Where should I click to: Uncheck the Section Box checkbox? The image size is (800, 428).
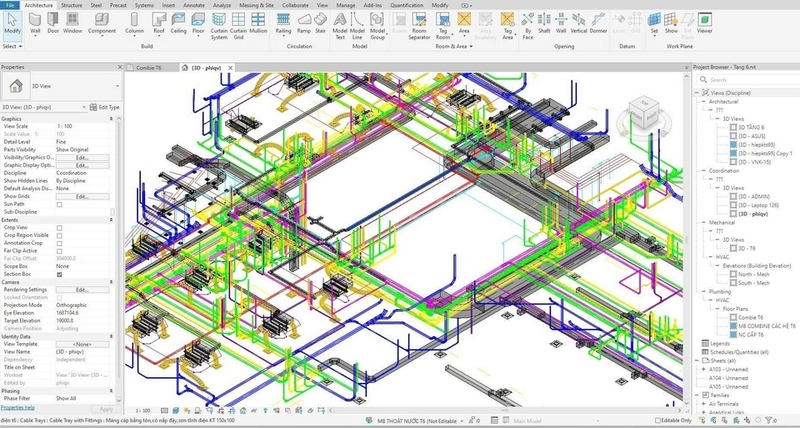coord(59,274)
